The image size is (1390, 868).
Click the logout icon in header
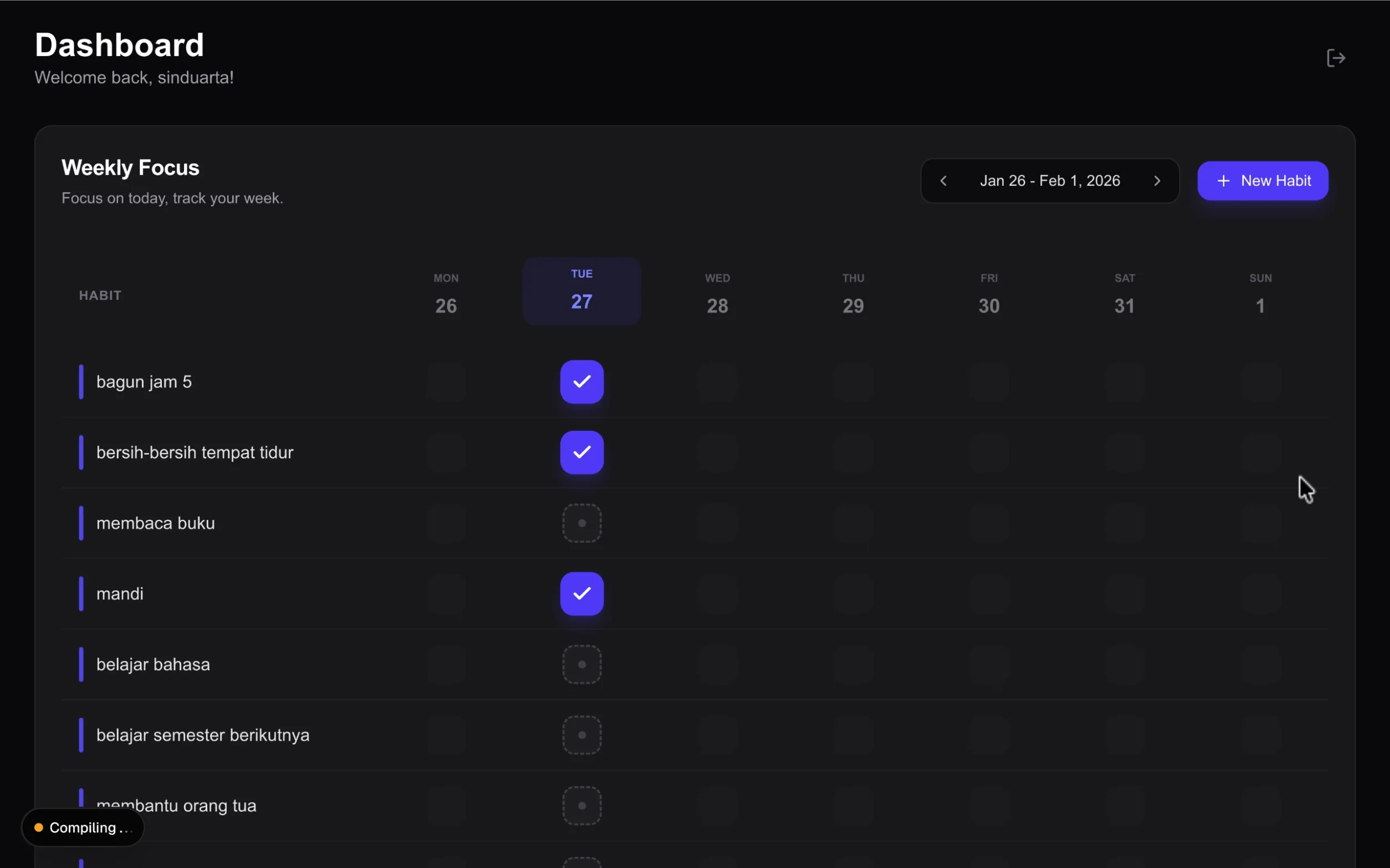click(x=1336, y=58)
